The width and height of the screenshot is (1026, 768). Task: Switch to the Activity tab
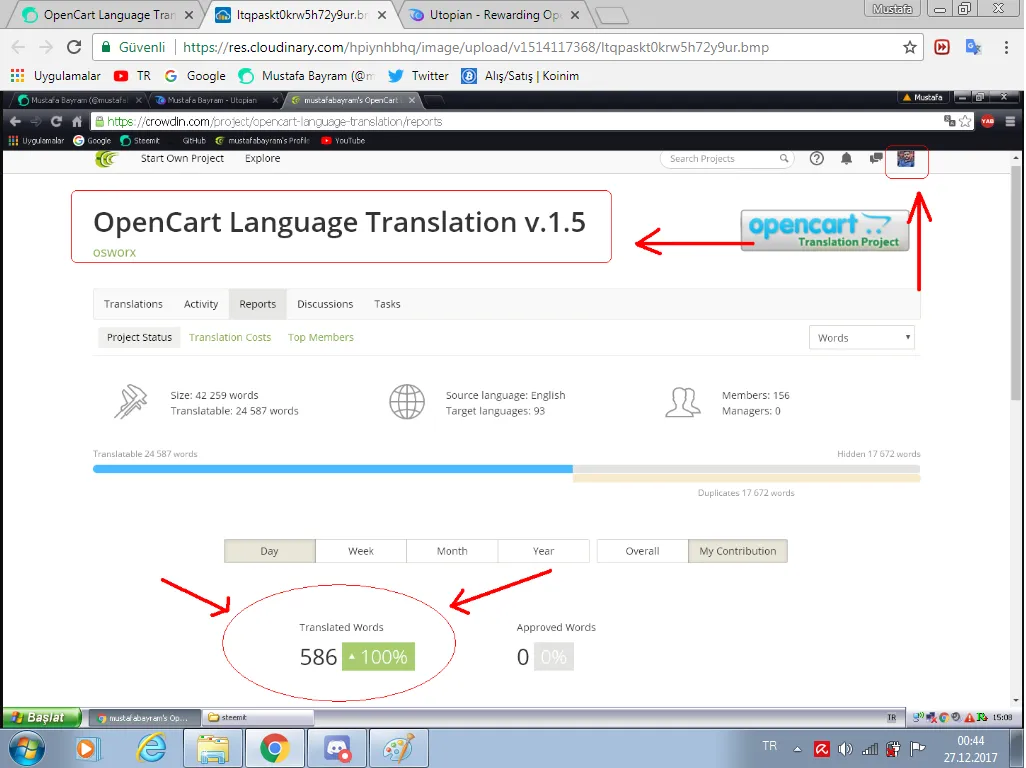click(201, 304)
